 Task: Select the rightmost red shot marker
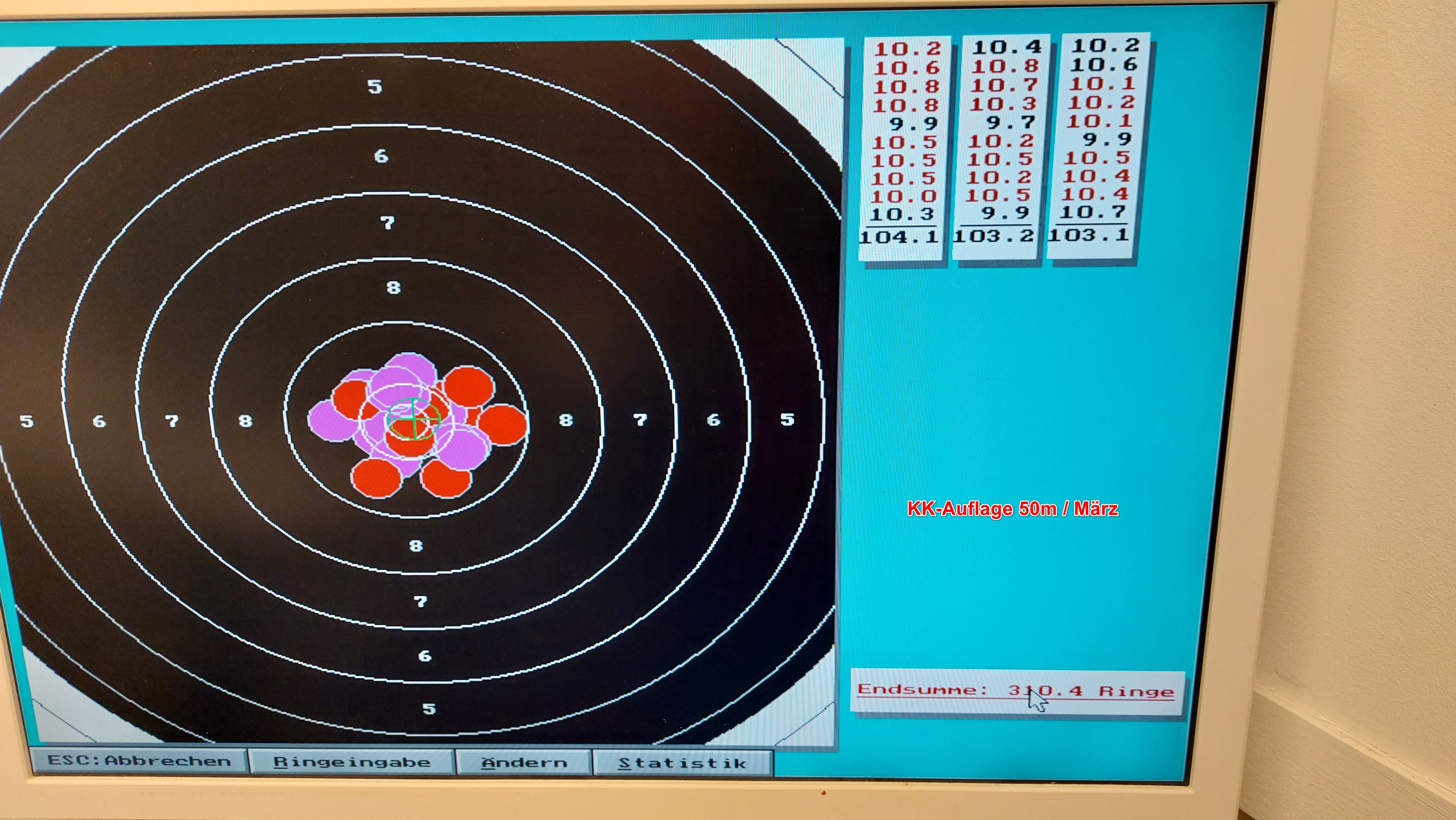pyautogui.click(x=503, y=425)
